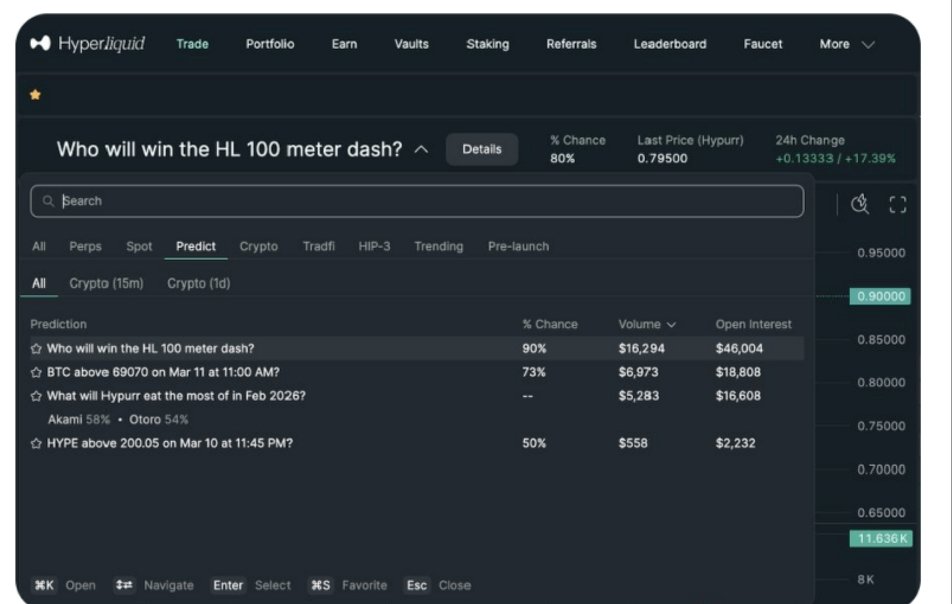952x604 pixels.
Task: Open the Referrals page
Action: (x=571, y=44)
